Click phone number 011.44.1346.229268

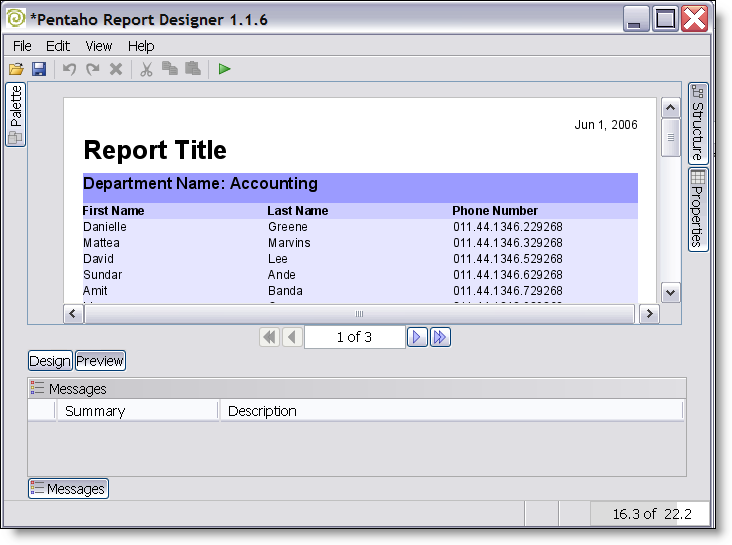tap(508, 227)
